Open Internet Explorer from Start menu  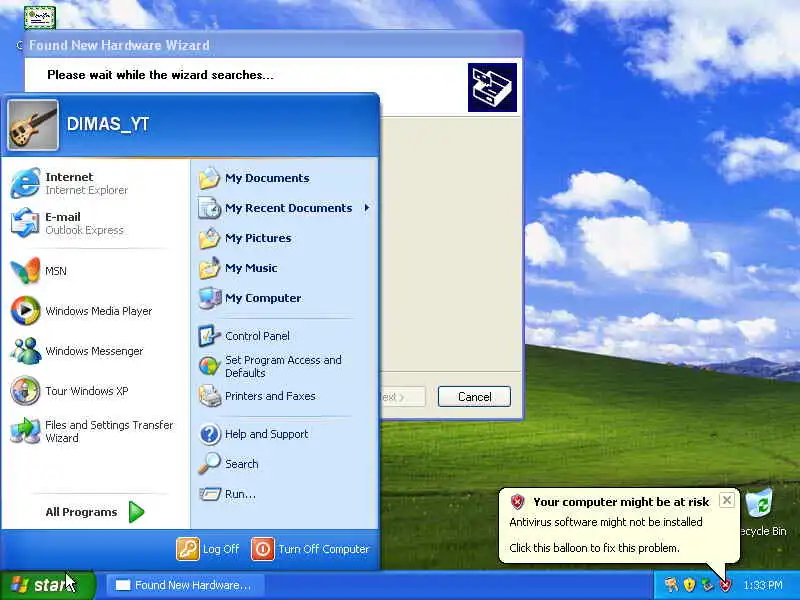pyautogui.click(x=26, y=183)
